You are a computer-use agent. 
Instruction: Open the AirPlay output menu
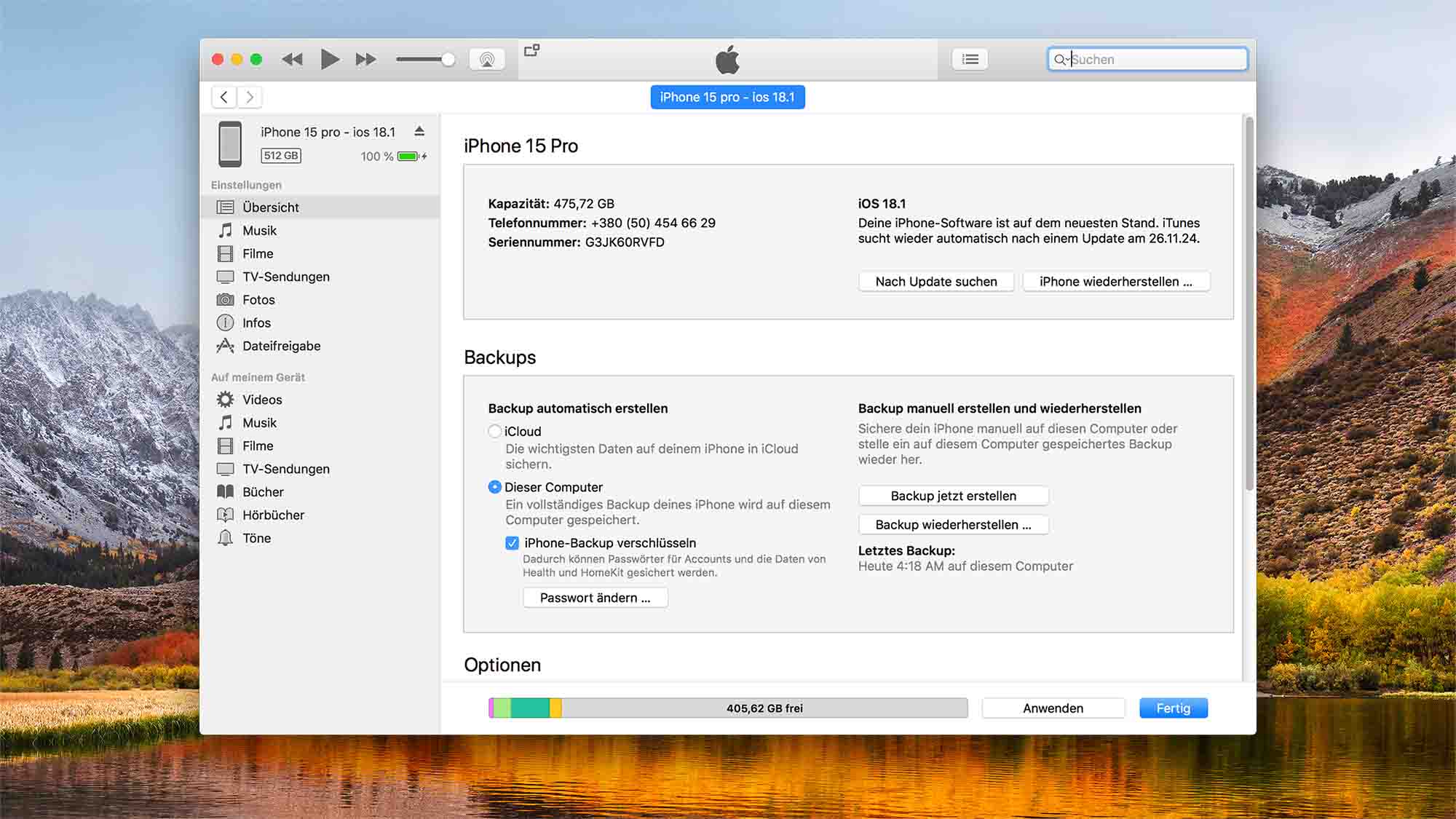point(487,60)
